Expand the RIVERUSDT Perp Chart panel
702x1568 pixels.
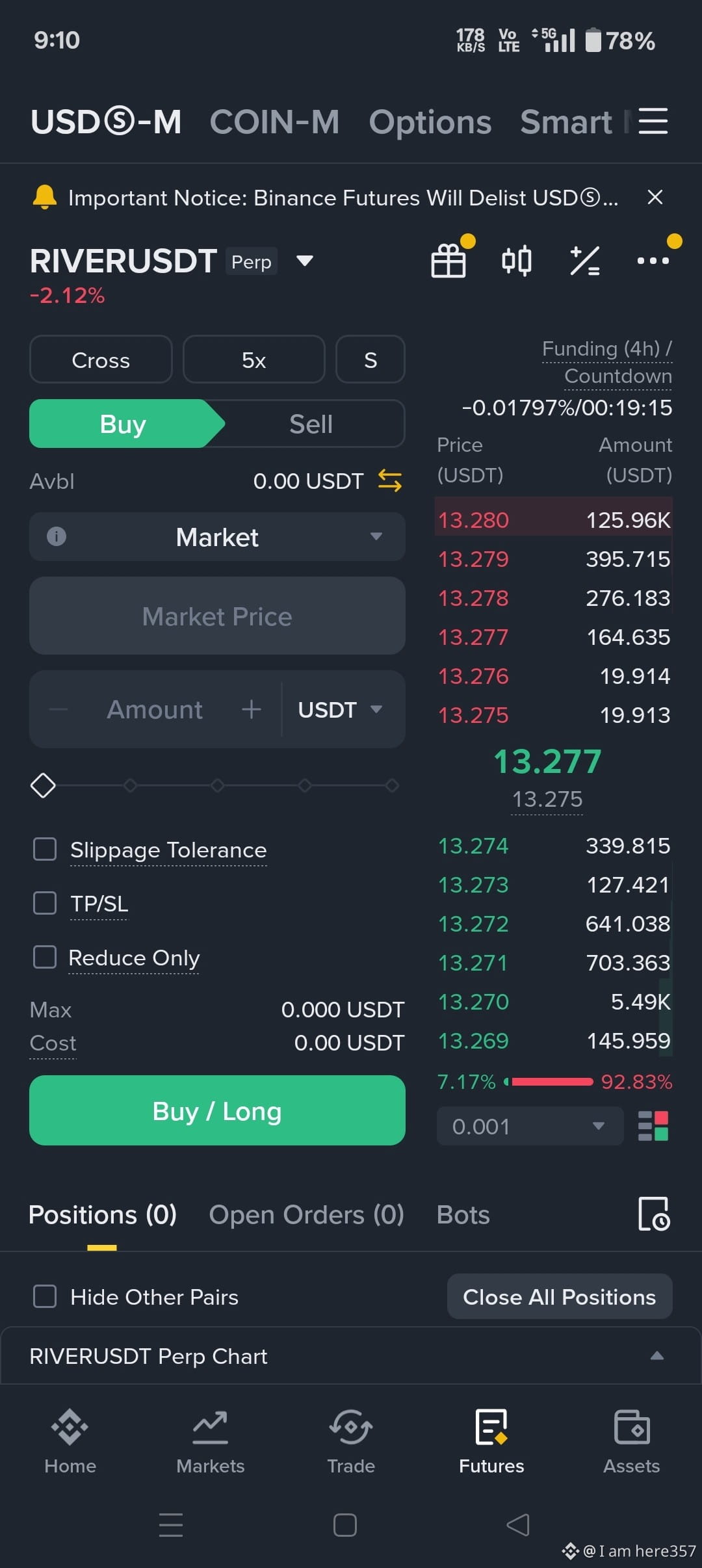point(351,1356)
